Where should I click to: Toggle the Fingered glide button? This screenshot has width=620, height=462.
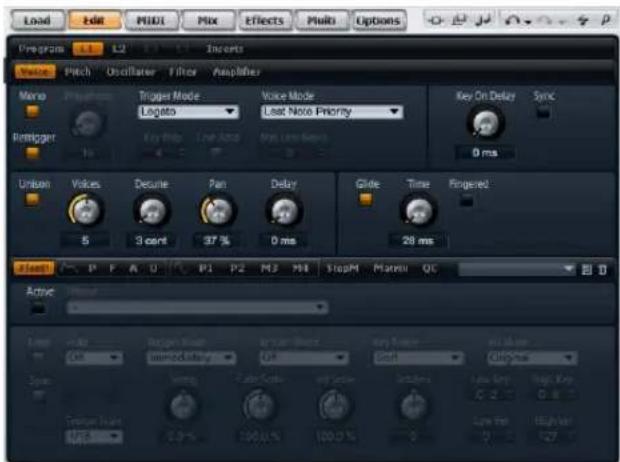tap(467, 202)
